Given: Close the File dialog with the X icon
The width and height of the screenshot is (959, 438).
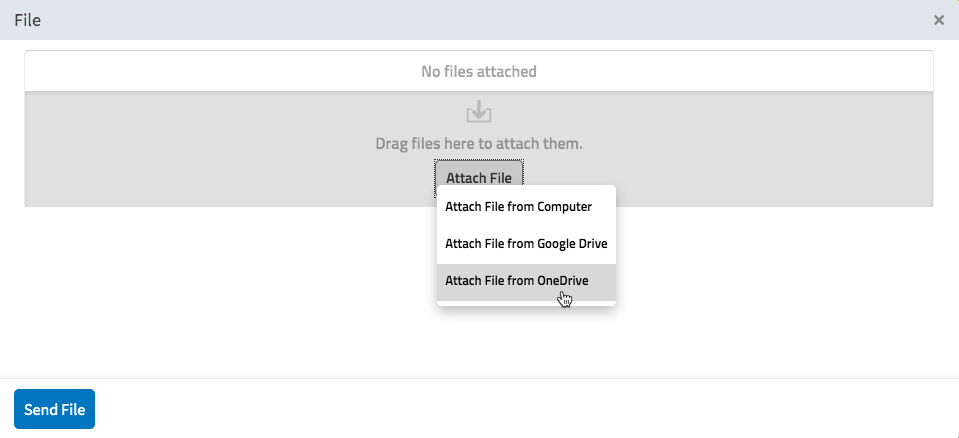Looking at the screenshot, I should click(x=939, y=20).
